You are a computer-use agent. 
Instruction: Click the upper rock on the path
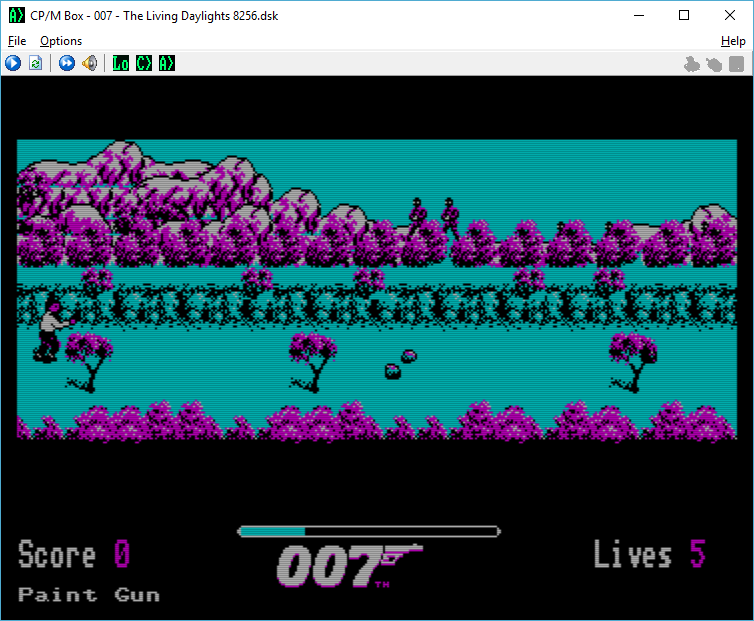click(409, 356)
